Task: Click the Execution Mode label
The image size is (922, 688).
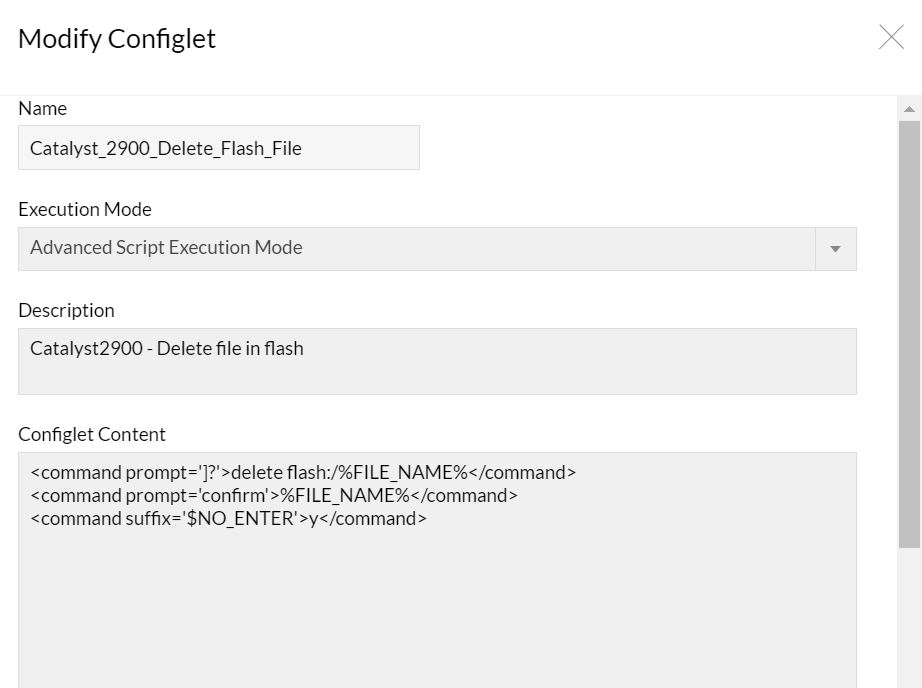Action: coord(85,209)
